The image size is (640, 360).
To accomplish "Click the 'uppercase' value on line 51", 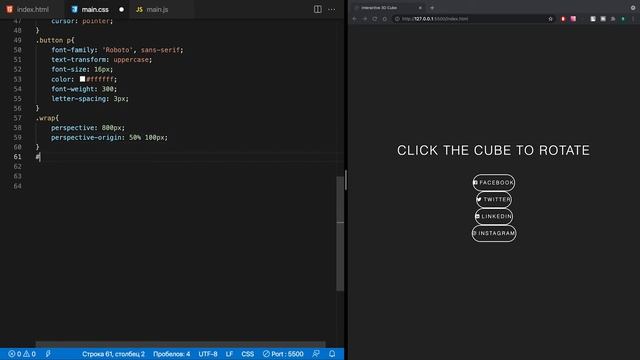I will tap(131, 60).
